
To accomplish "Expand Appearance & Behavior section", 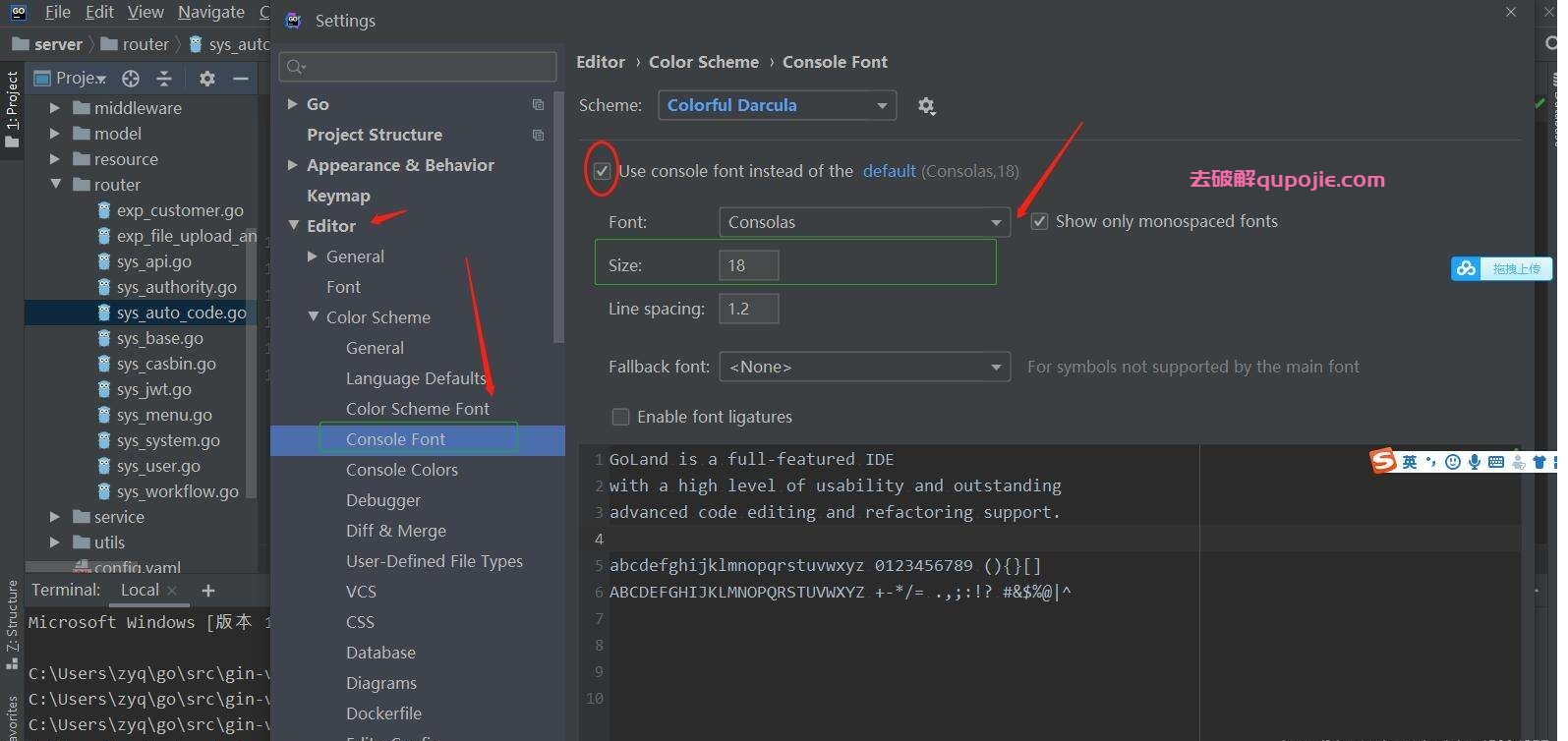I will click(292, 165).
